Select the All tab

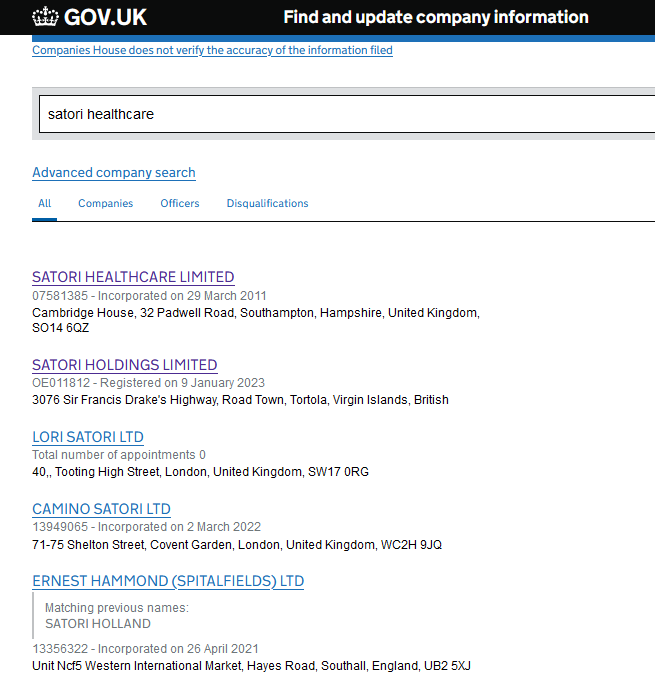click(x=45, y=203)
